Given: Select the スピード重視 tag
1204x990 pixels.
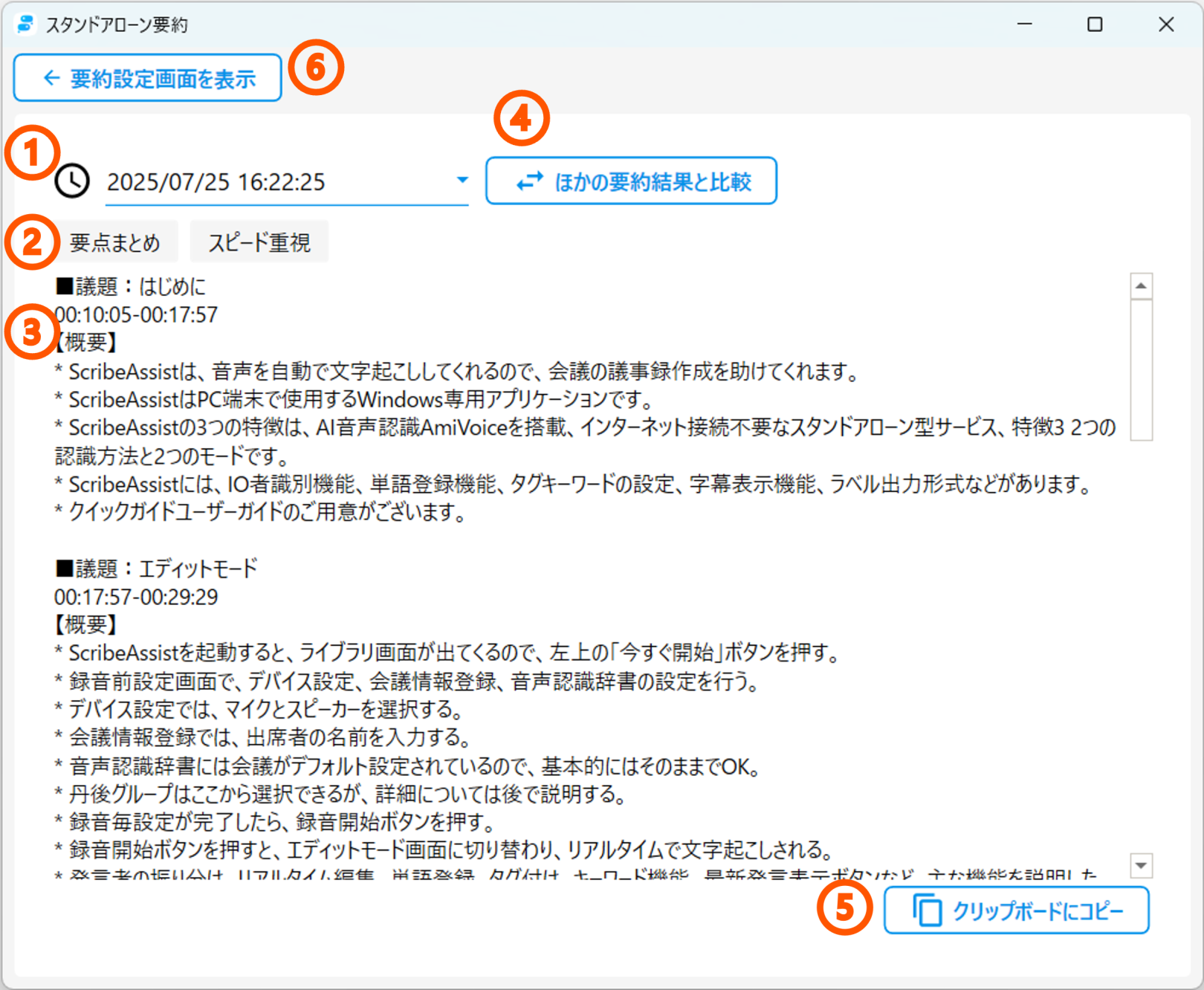Looking at the screenshot, I should [x=259, y=242].
